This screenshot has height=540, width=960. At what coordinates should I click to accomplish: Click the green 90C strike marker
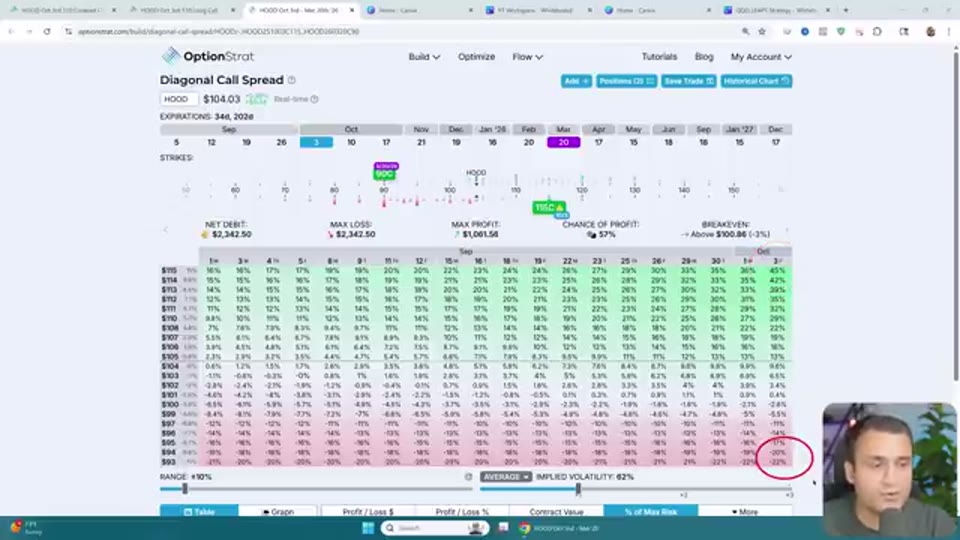(384, 174)
